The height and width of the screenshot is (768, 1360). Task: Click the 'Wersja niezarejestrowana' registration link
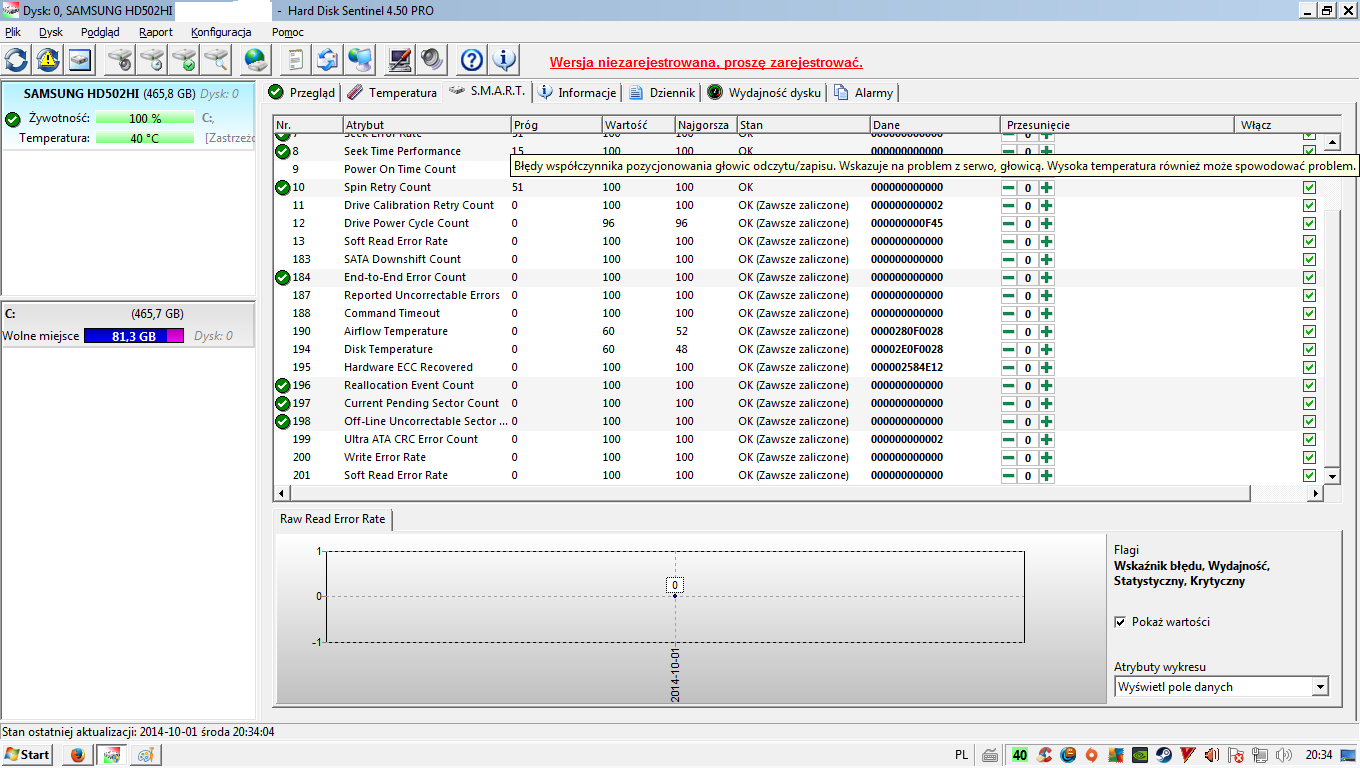click(x=706, y=62)
